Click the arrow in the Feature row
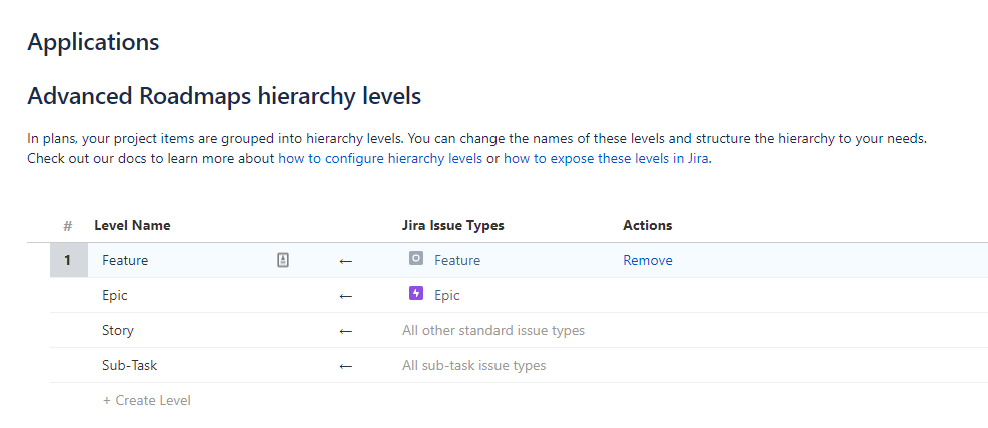 345,261
